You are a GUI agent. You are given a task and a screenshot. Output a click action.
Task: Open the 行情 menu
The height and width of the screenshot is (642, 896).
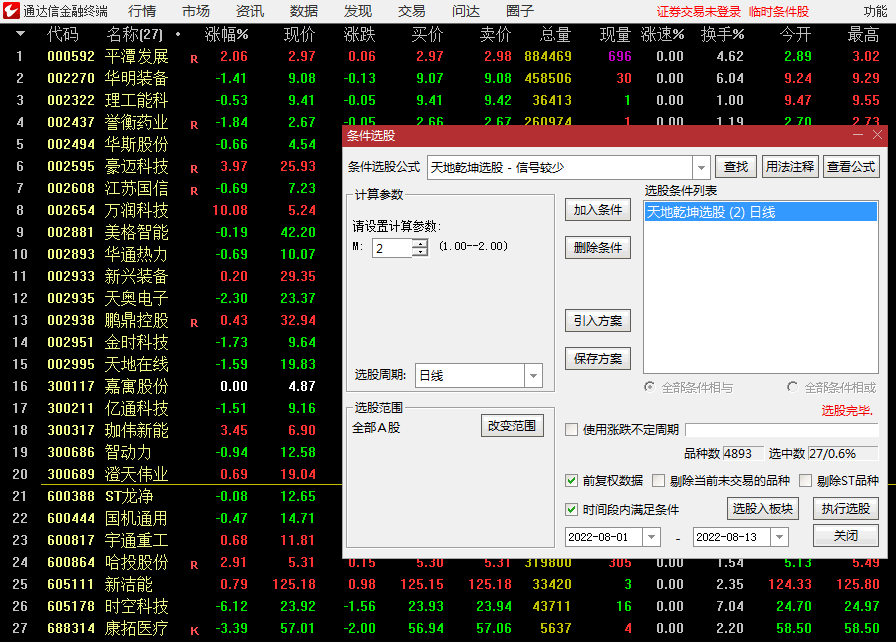click(x=142, y=11)
